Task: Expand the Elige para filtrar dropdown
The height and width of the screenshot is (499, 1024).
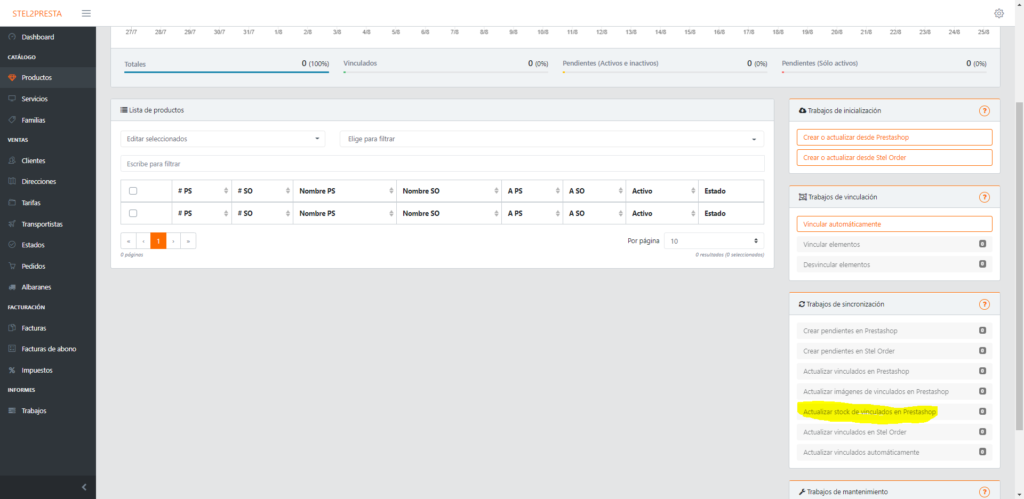Action: coord(552,139)
